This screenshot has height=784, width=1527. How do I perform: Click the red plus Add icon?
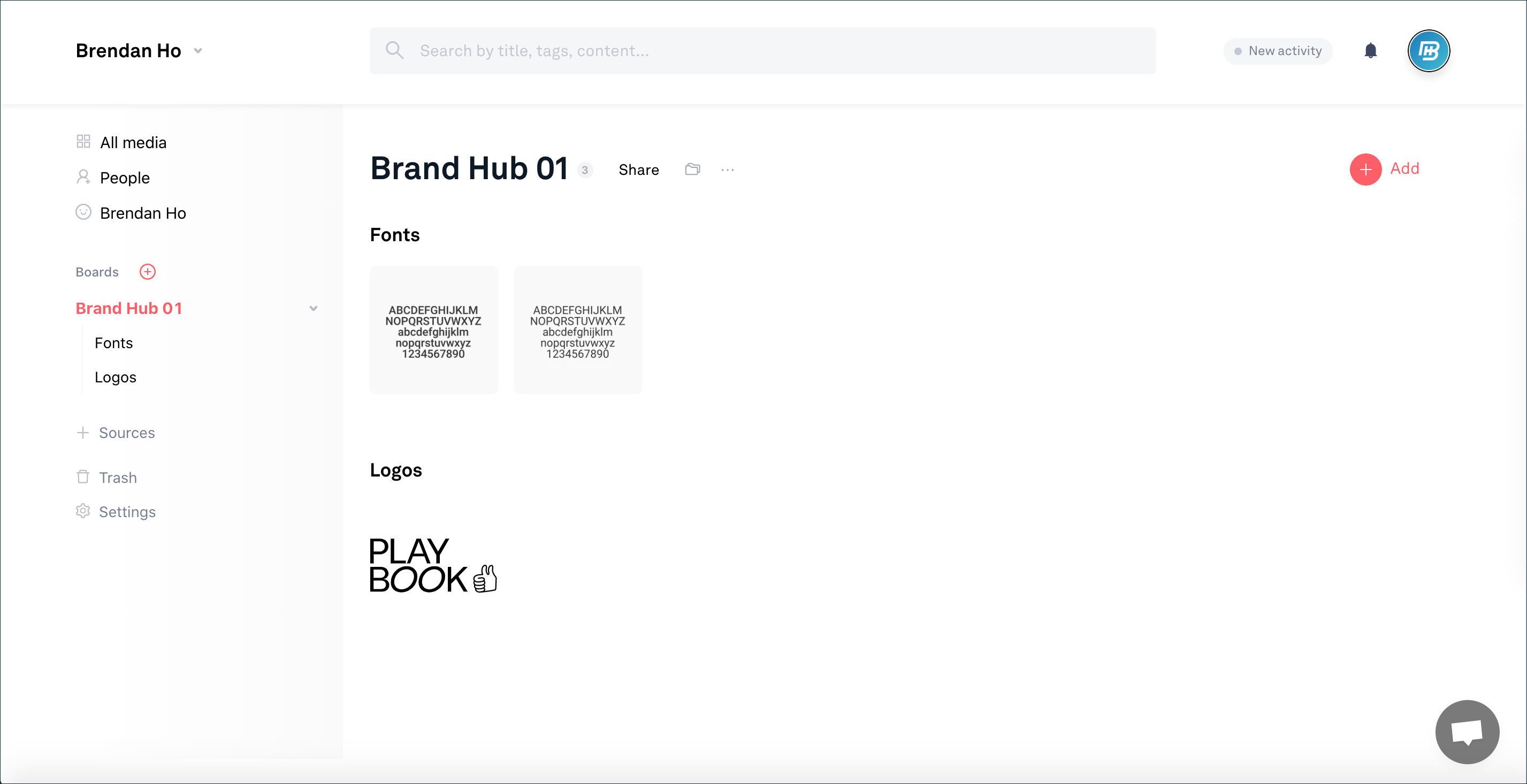[x=1365, y=170]
